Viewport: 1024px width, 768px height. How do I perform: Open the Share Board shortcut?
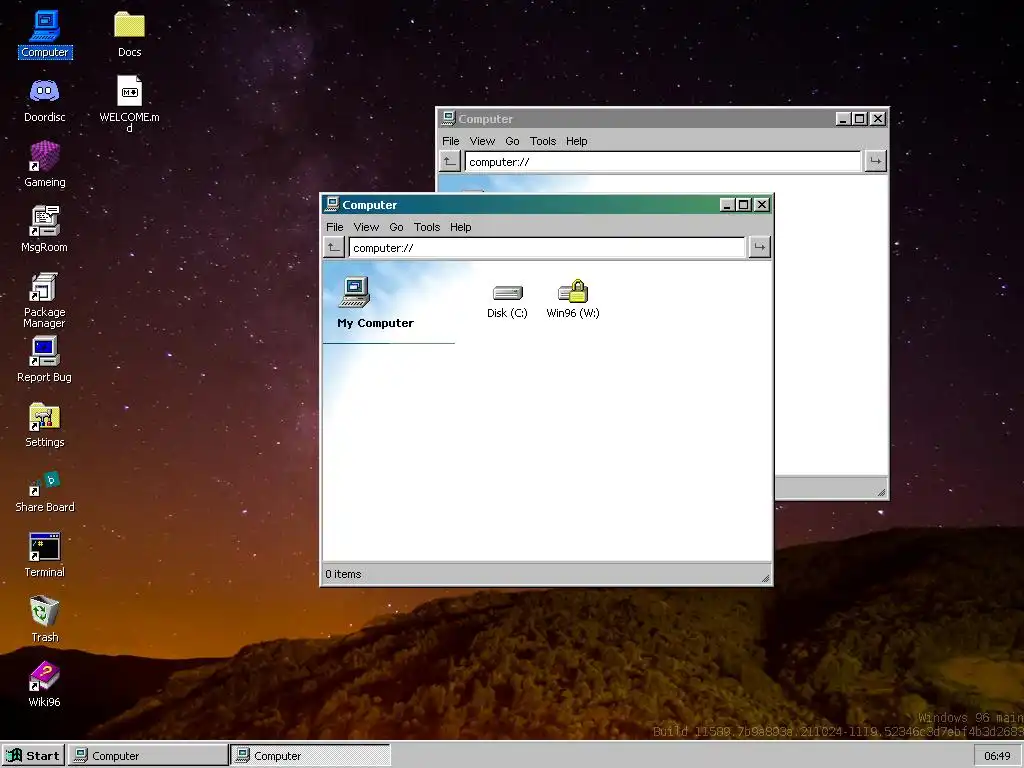coord(44,491)
